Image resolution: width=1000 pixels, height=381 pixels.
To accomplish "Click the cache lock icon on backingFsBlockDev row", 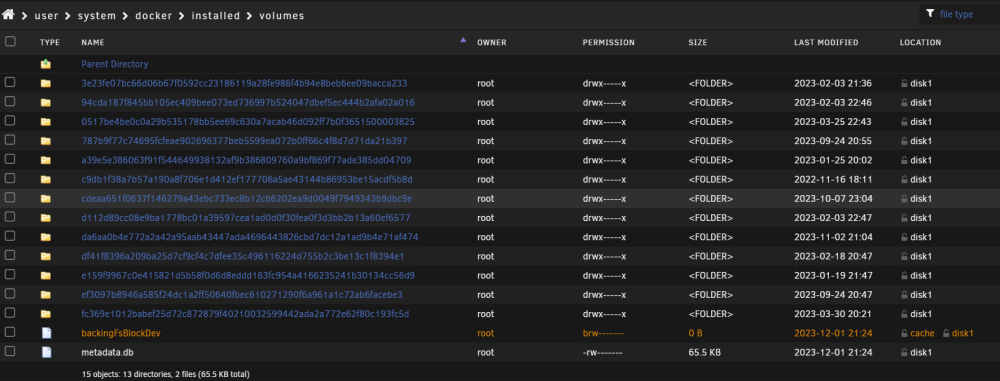I will click(x=904, y=333).
